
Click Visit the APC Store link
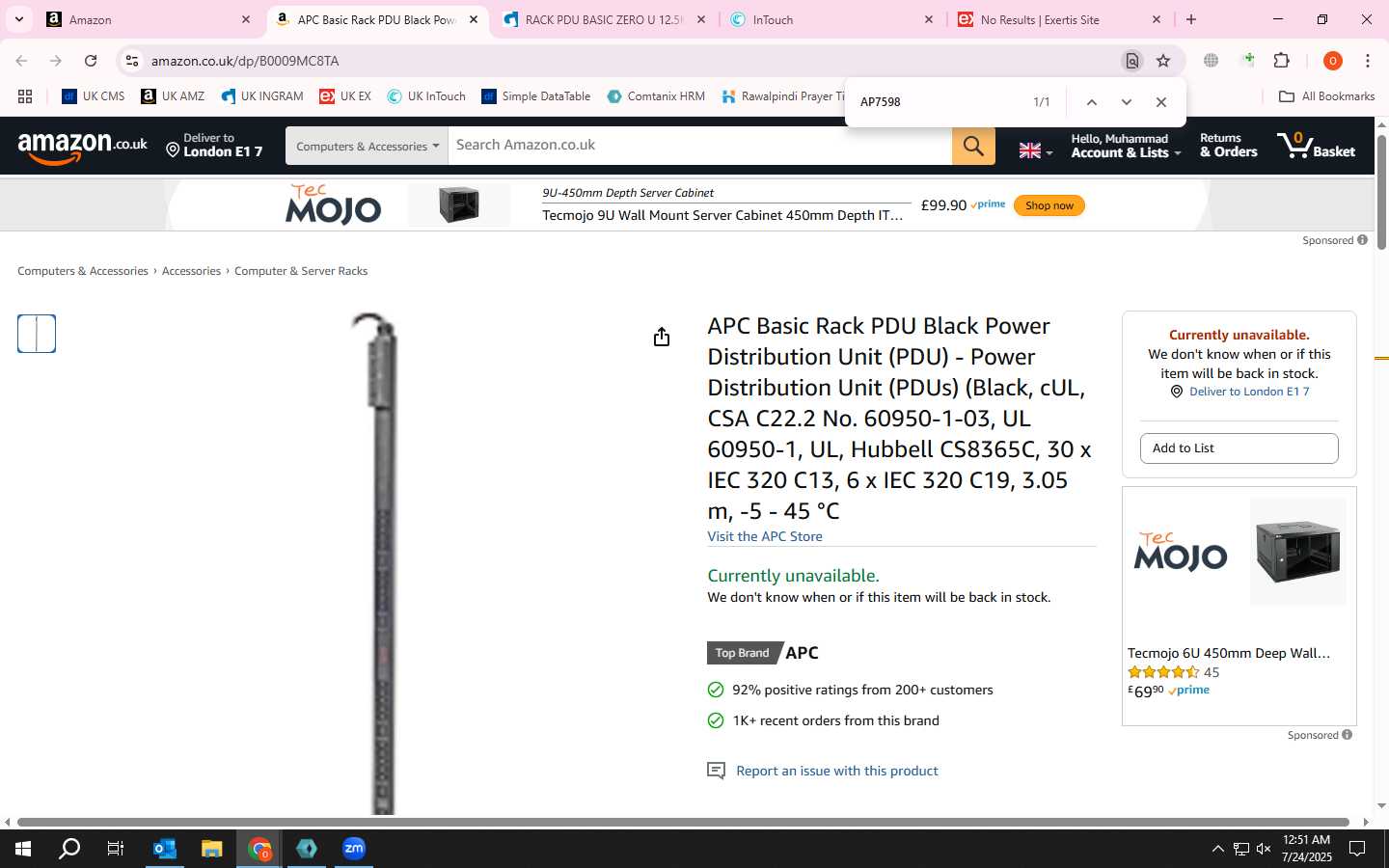pos(765,536)
